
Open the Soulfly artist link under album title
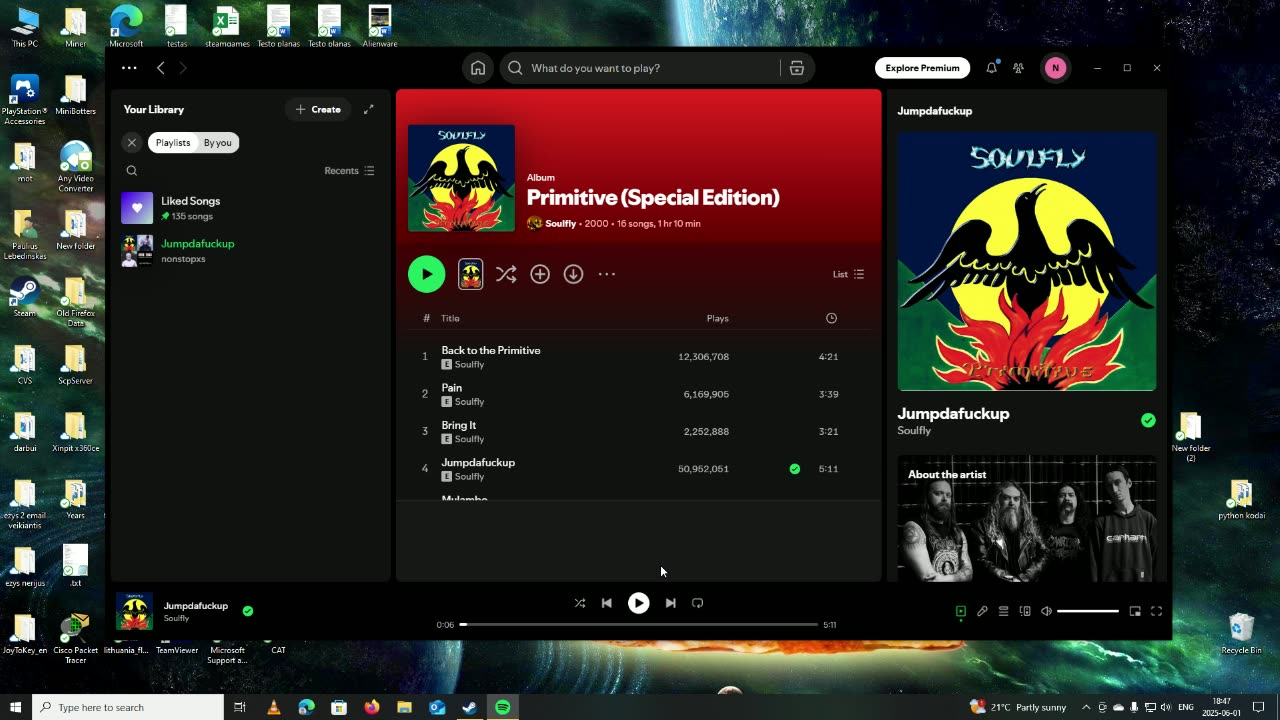pyautogui.click(x=560, y=224)
